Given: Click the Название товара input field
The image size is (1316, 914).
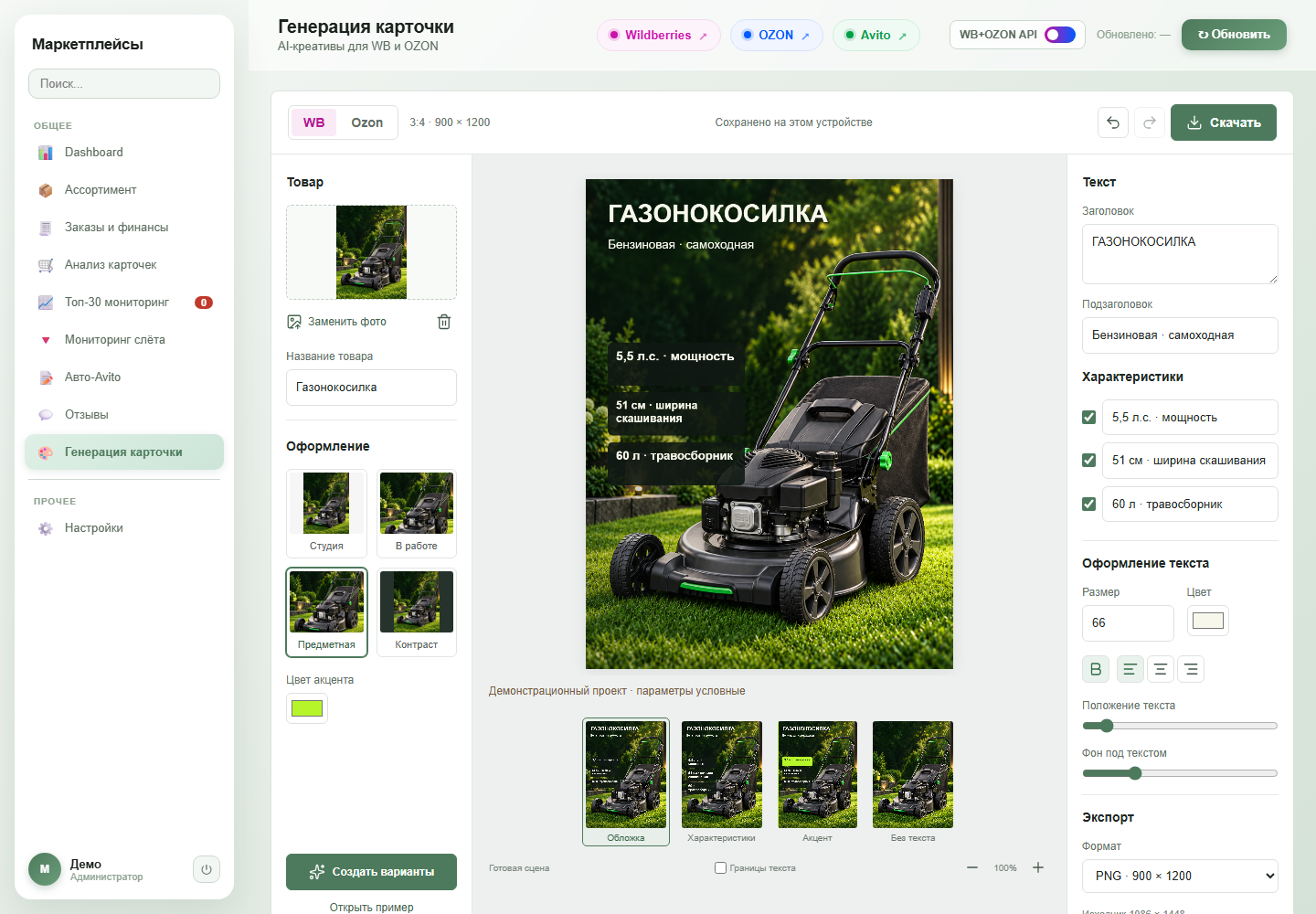Looking at the screenshot, I should (371, 388).
